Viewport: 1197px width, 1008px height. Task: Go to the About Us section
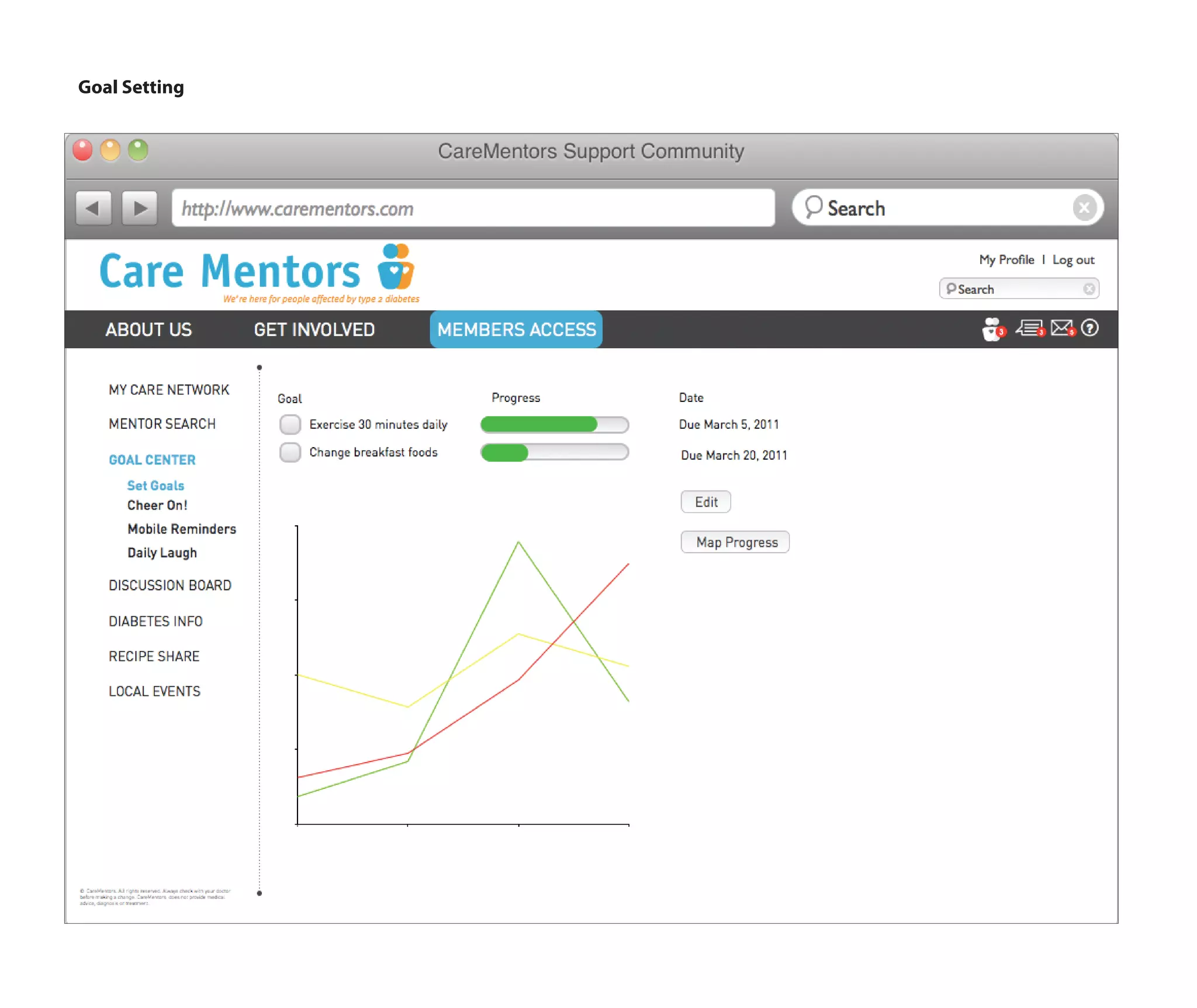tap(148, 330)
